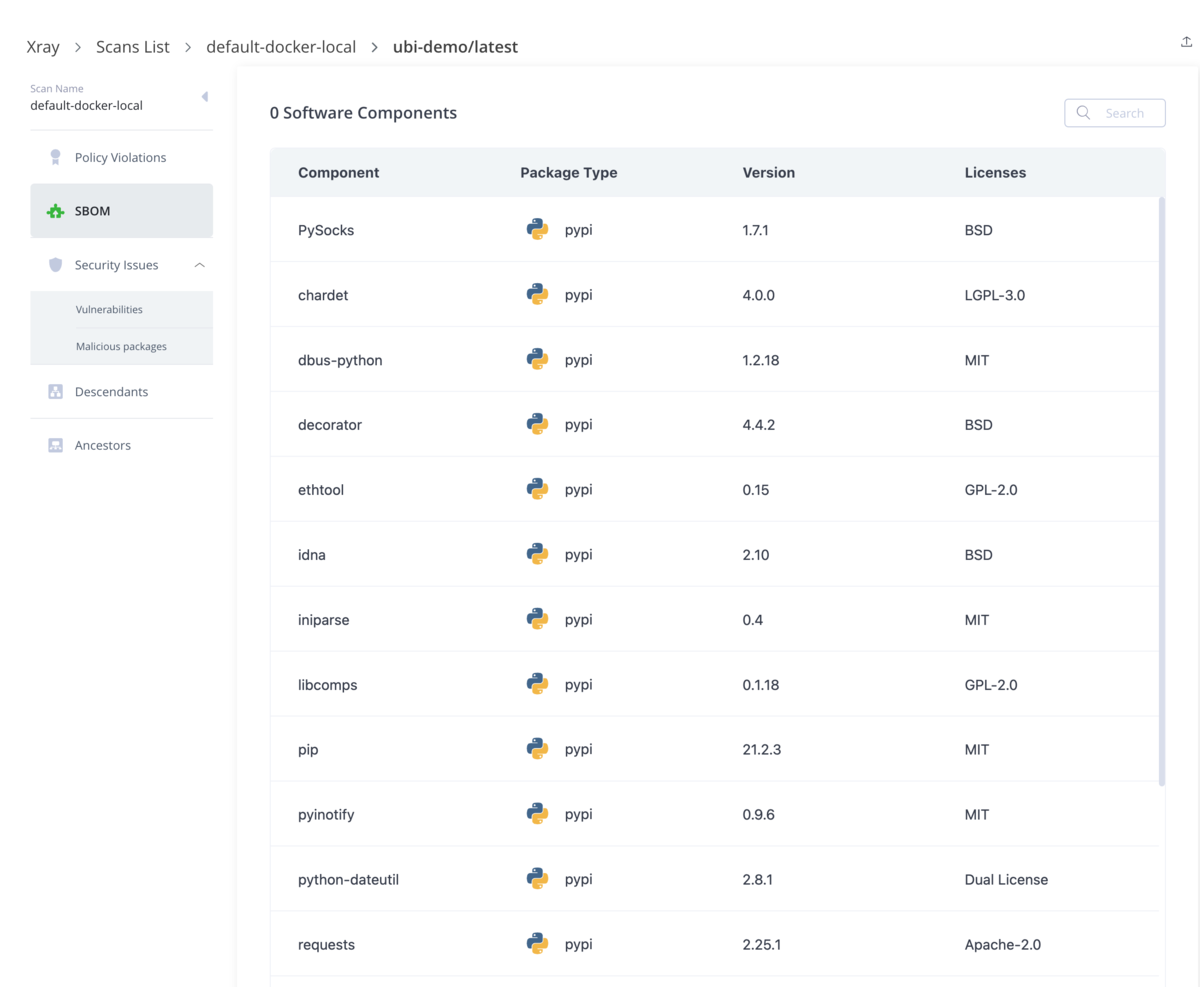Click version 0.1.18 cell

click(761, 685)
